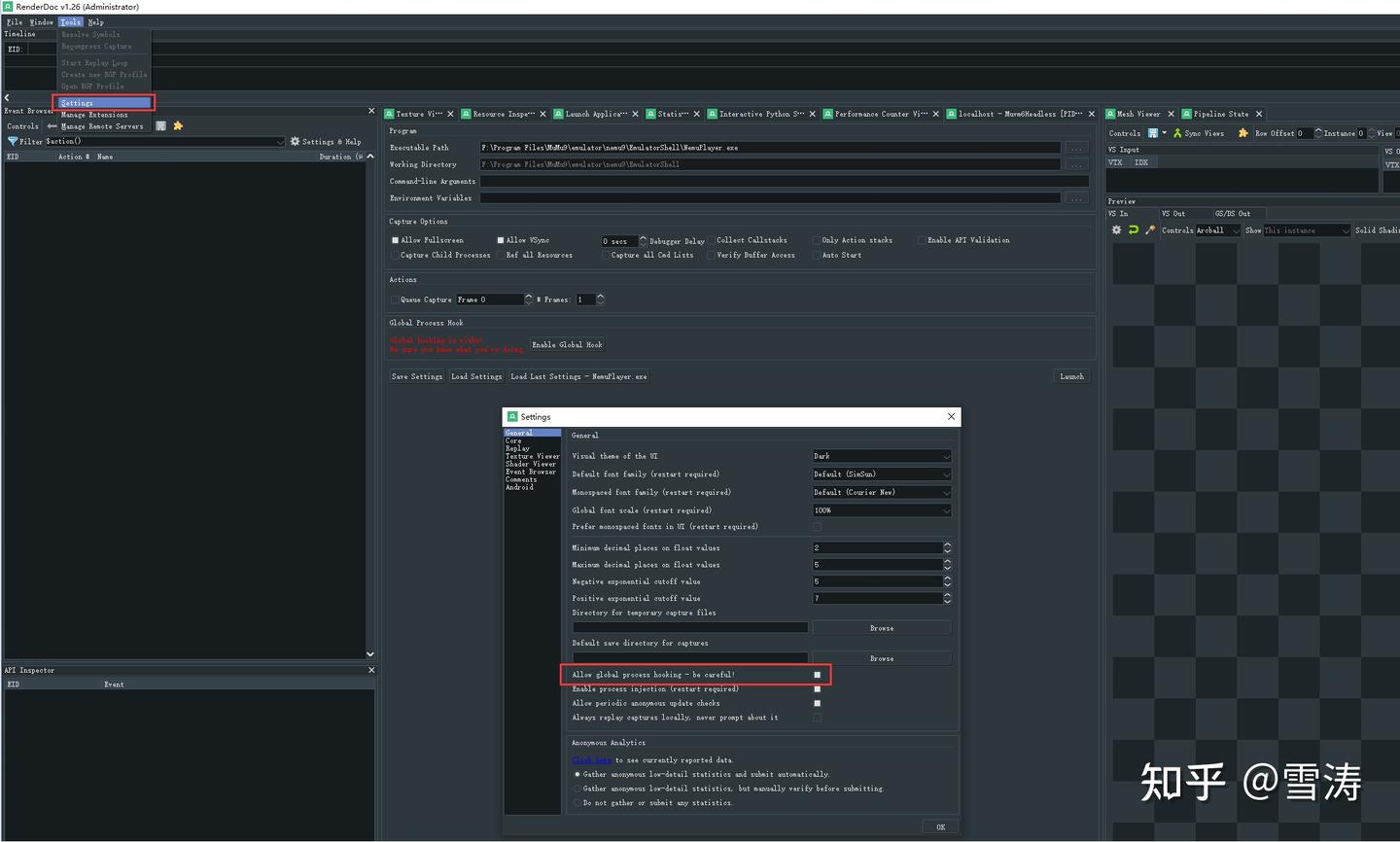
Task: Open the Visual theme dropdown showing Dark
Action: pos(880,455)
